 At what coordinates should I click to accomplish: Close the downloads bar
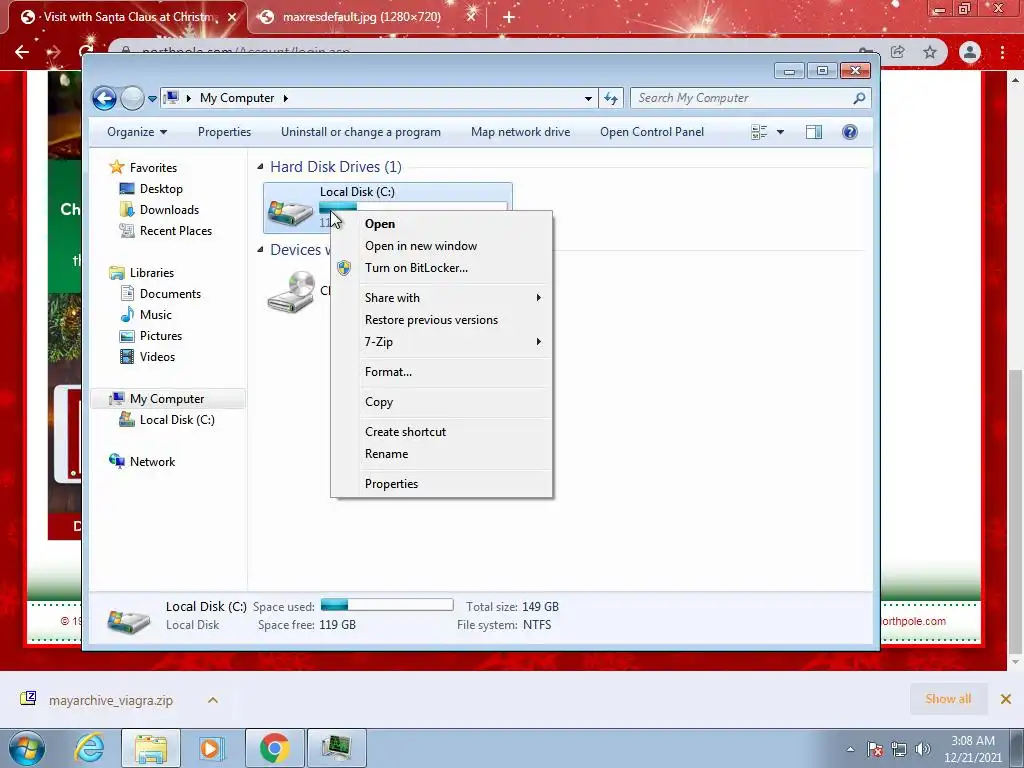[x=1006, y=699]
